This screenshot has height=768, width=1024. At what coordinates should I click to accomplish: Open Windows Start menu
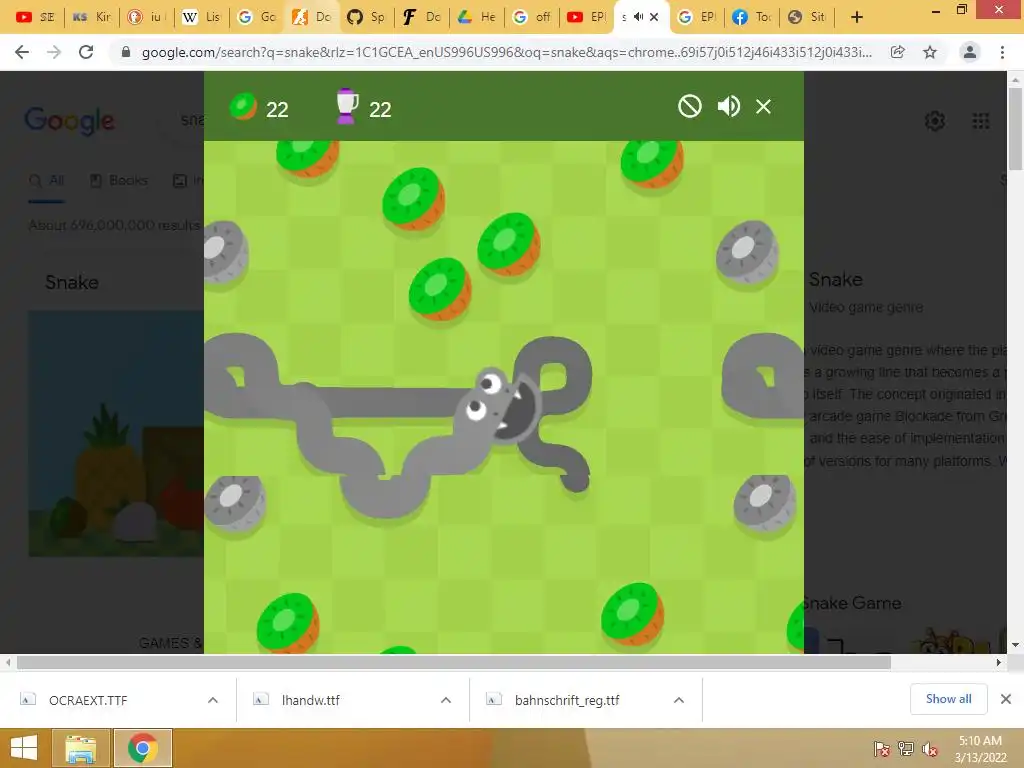tap(24, 748)
